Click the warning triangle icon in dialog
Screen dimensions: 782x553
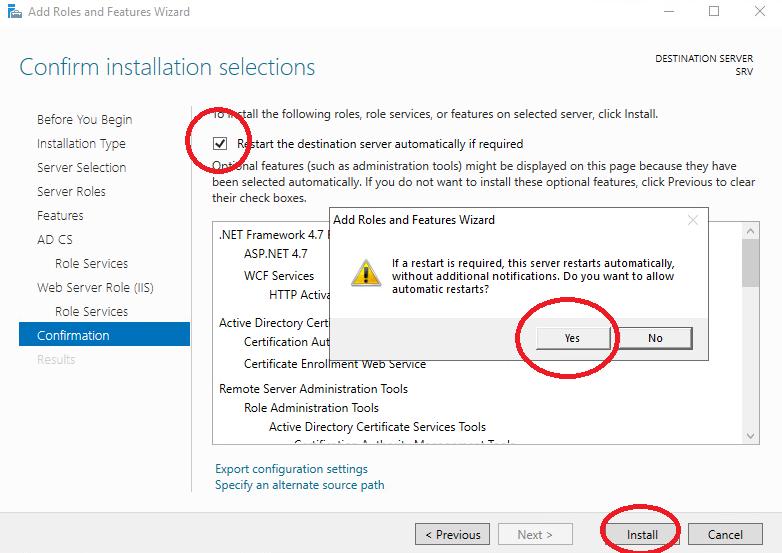point(366,273)
